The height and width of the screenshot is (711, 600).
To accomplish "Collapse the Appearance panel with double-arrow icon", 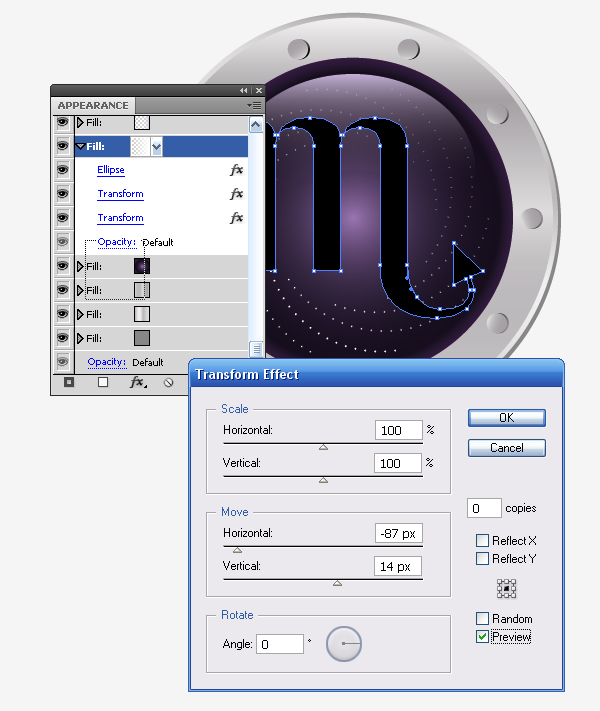I will [x=244, y=91].
